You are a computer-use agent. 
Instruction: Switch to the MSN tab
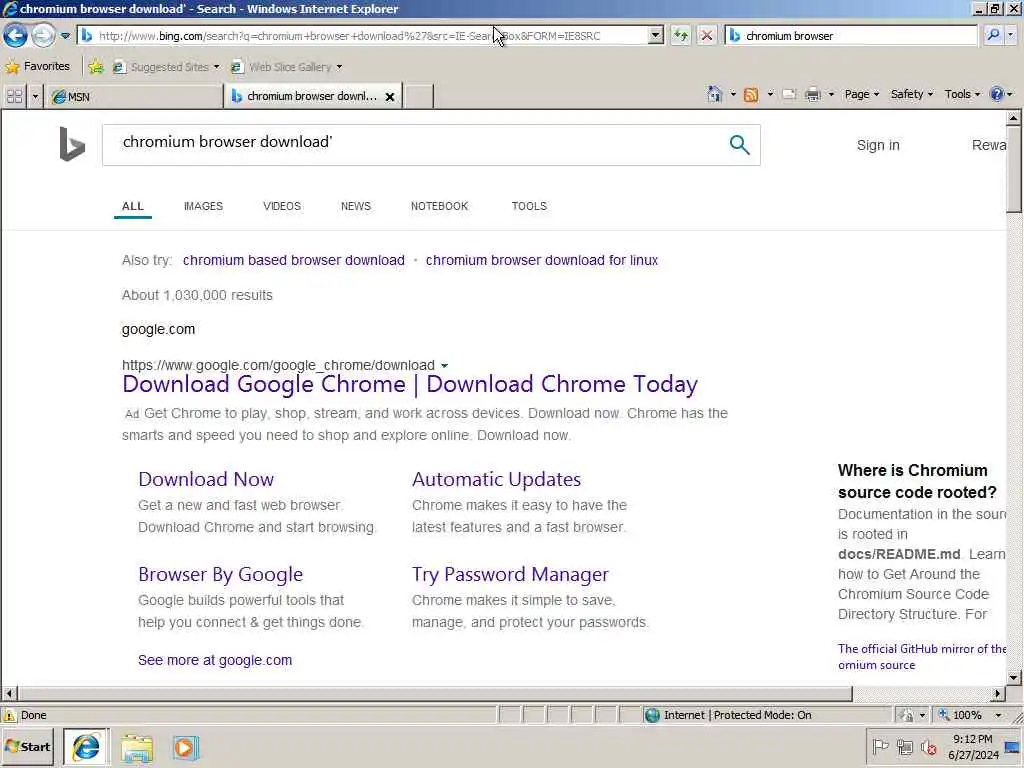pos(134,97)
